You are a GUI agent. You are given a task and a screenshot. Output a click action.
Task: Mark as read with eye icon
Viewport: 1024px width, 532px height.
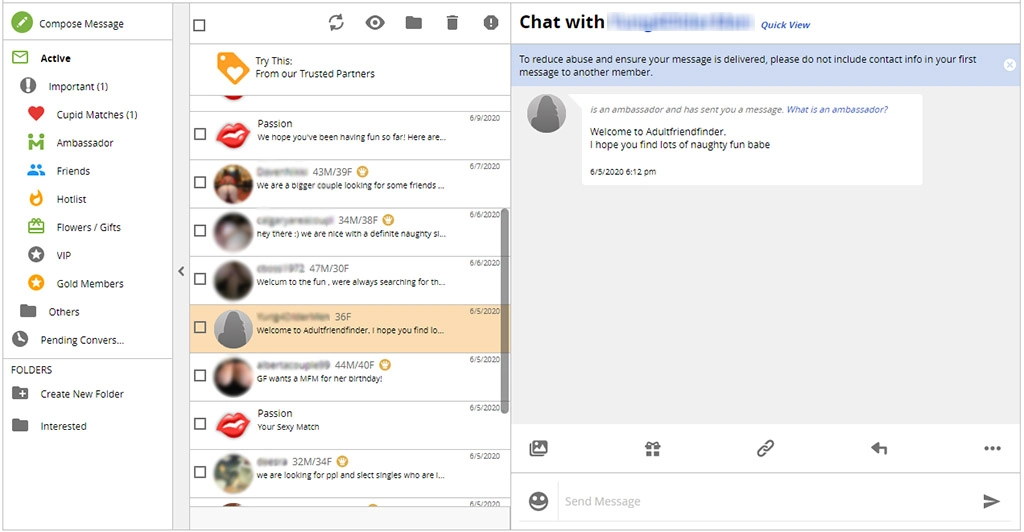pos(375,23)
